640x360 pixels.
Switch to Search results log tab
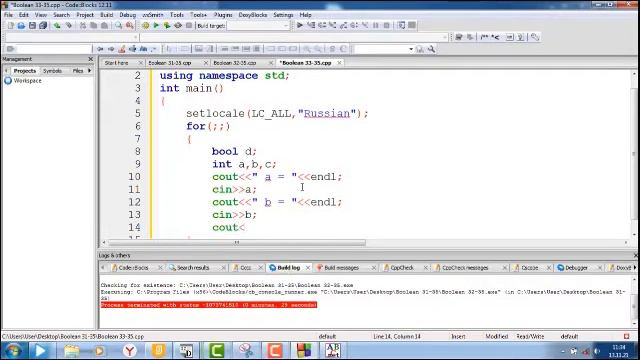tap(193, 268)
